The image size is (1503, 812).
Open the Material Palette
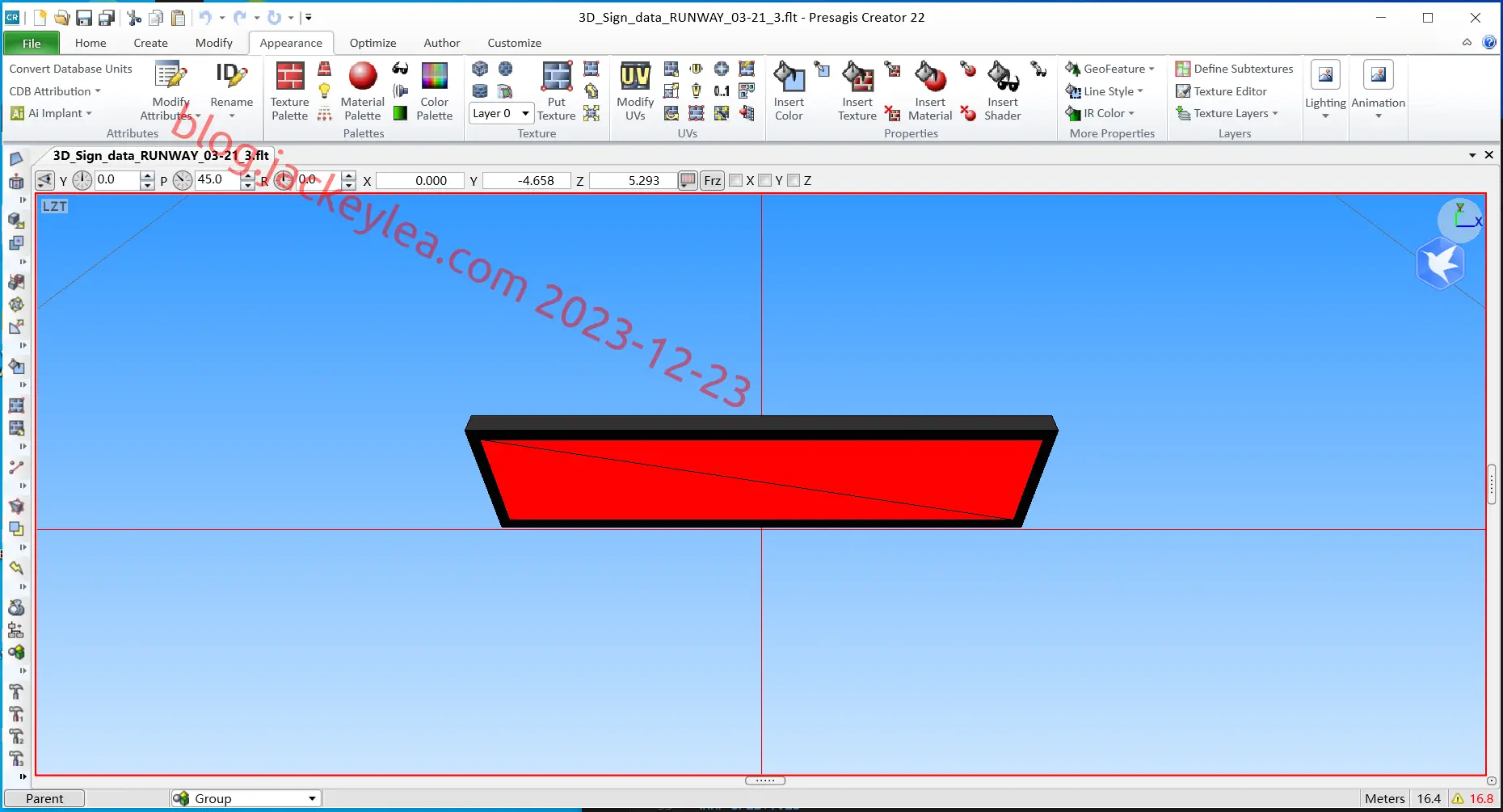362,91
